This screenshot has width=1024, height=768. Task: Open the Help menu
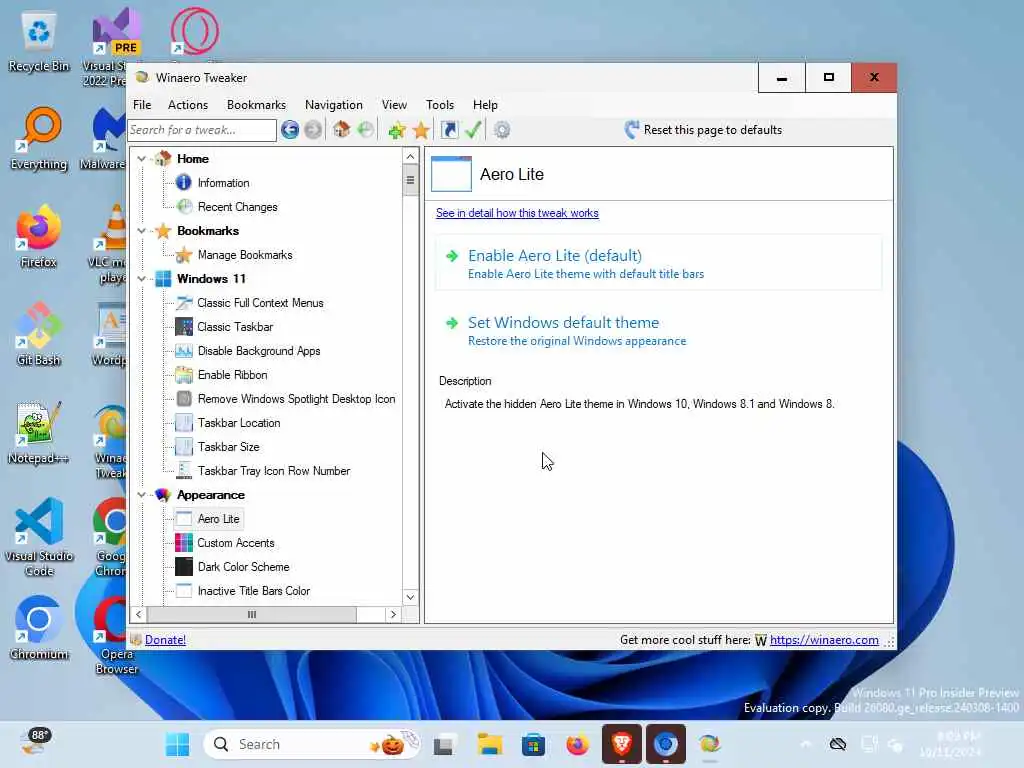[485, 104]
